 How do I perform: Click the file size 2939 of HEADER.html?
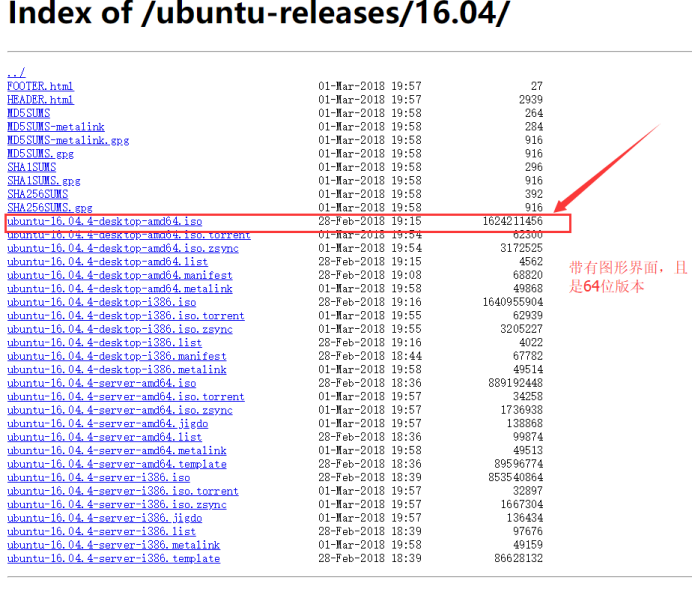531,99
